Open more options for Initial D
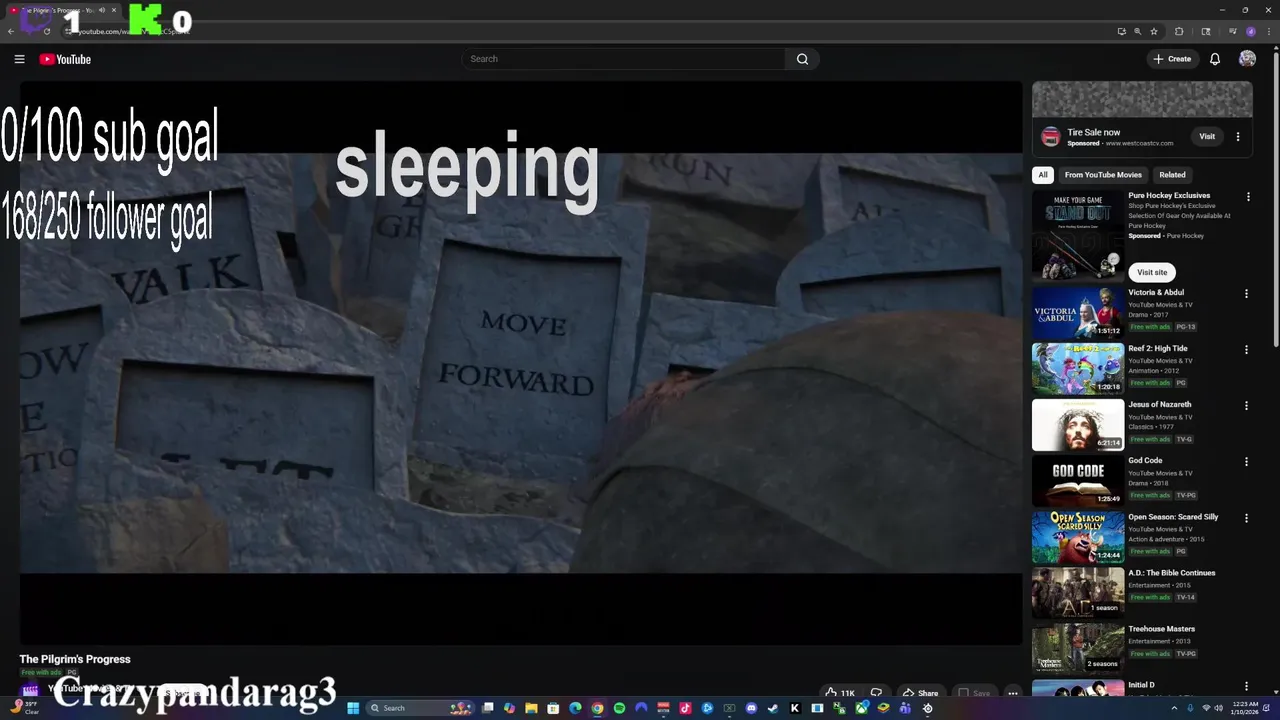 pyautogui.click(x=1247, y=686)
